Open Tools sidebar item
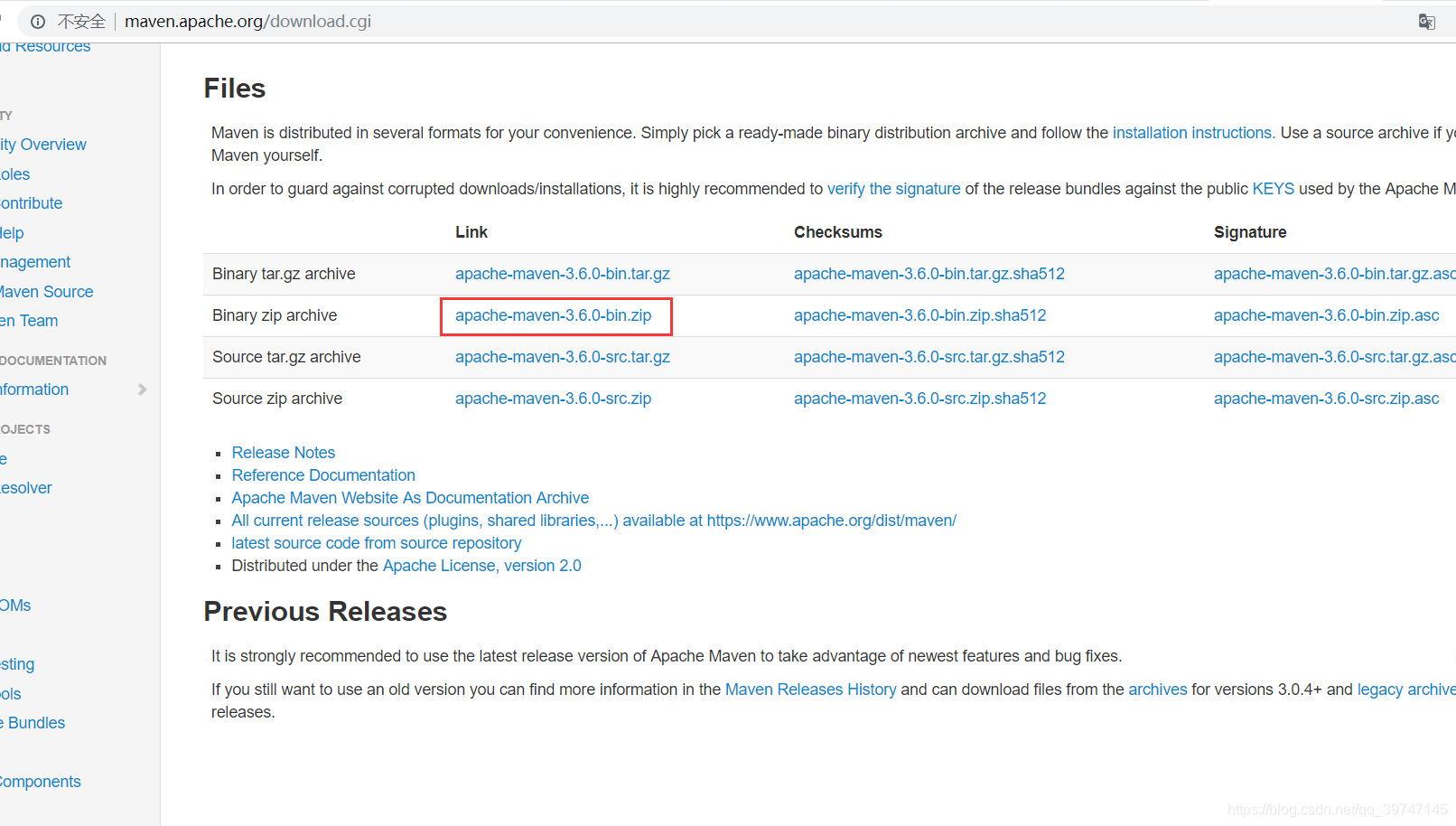 pyautogui.click(x=11, y=694)
